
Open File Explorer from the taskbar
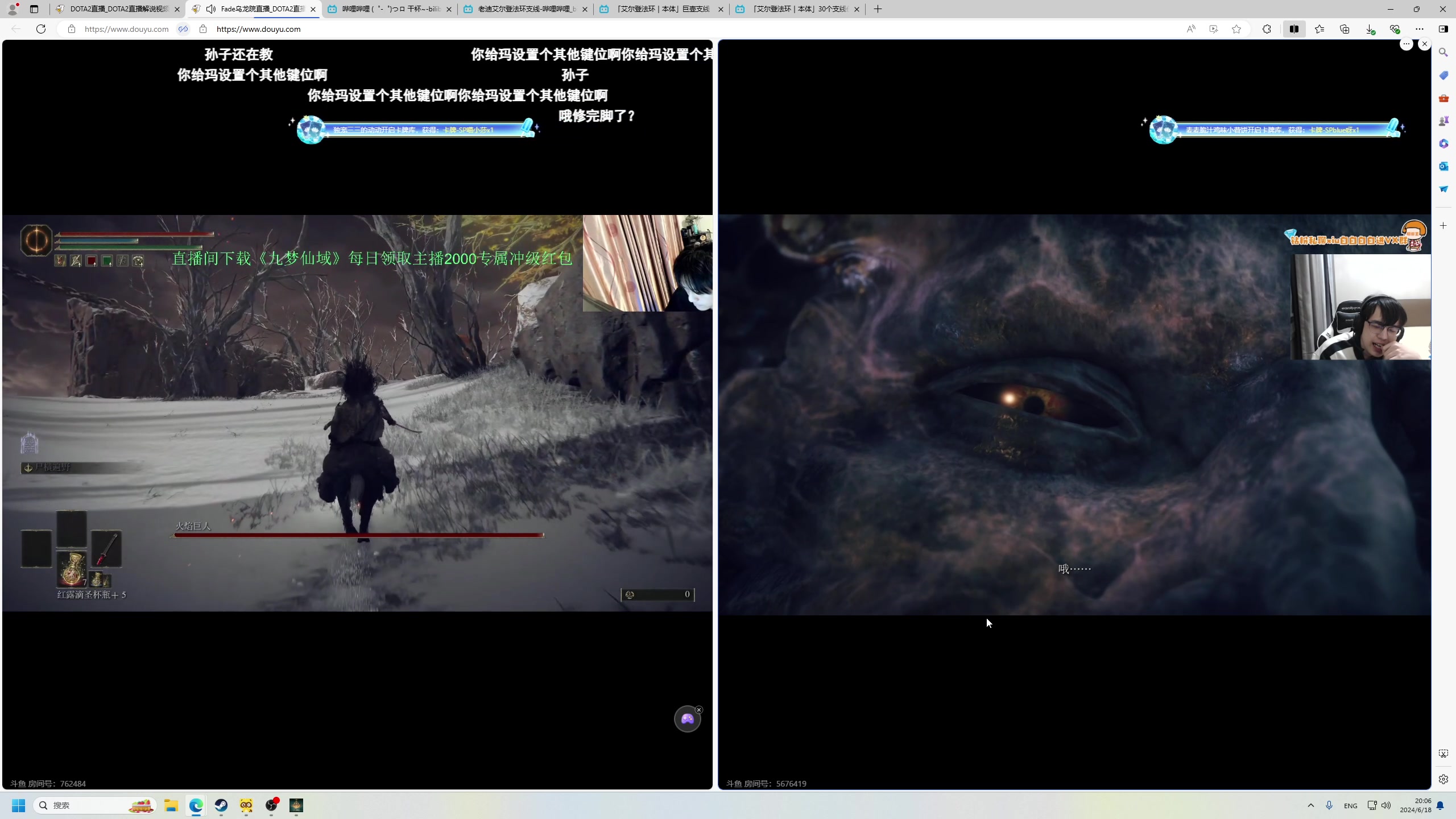tap(171, 805)
